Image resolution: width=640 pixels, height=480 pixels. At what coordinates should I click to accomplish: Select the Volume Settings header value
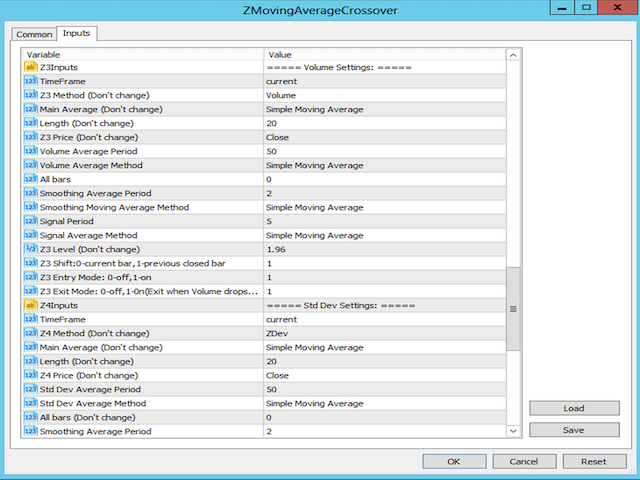tap(385, 67)
